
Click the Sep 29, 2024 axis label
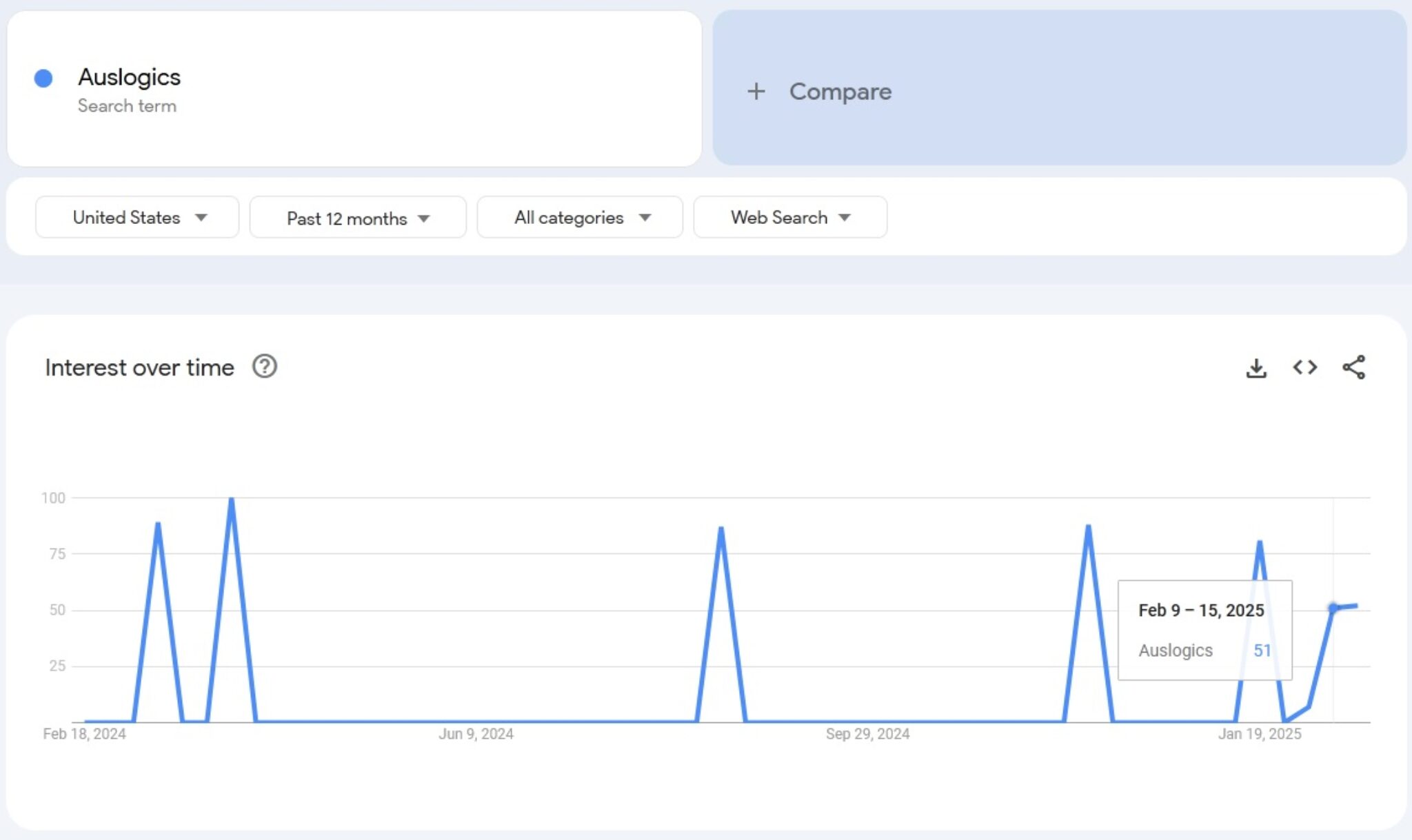(867, 734)
